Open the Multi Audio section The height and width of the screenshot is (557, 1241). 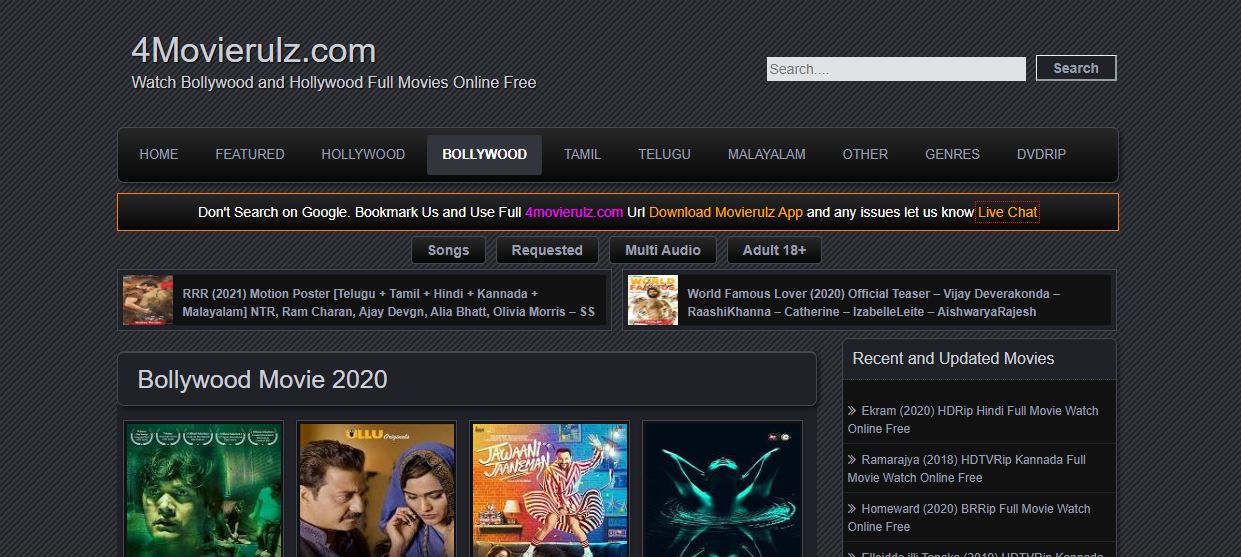pyautogui.click(x=662, y=250)
